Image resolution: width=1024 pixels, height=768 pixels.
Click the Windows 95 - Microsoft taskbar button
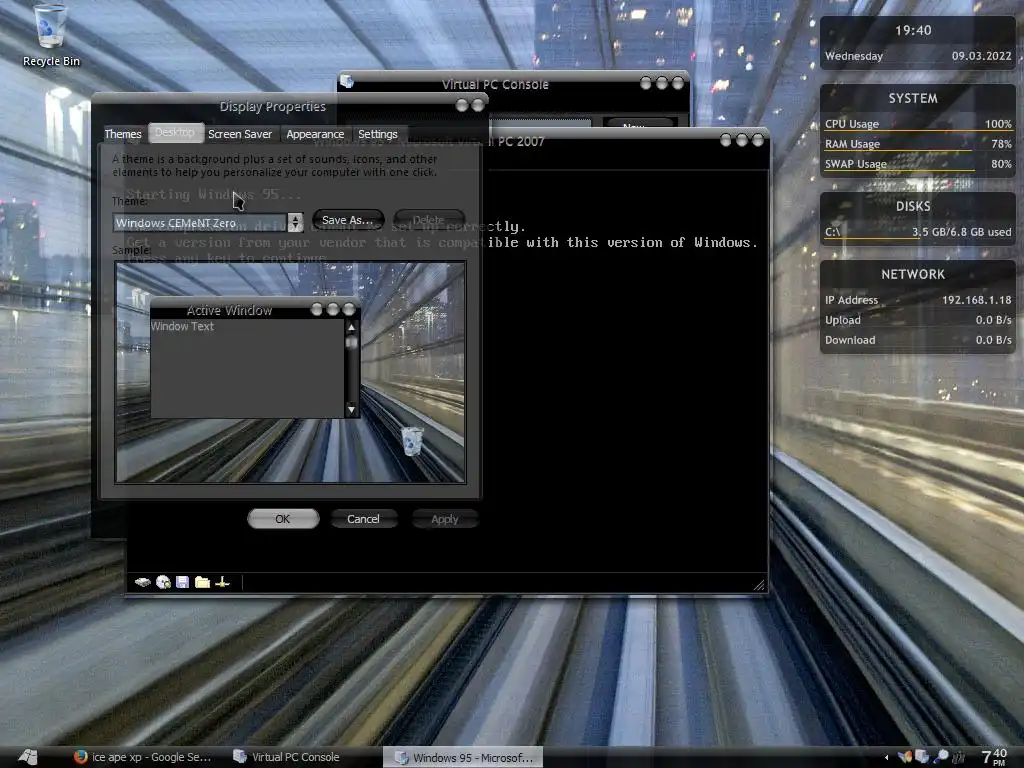(463, 758)
